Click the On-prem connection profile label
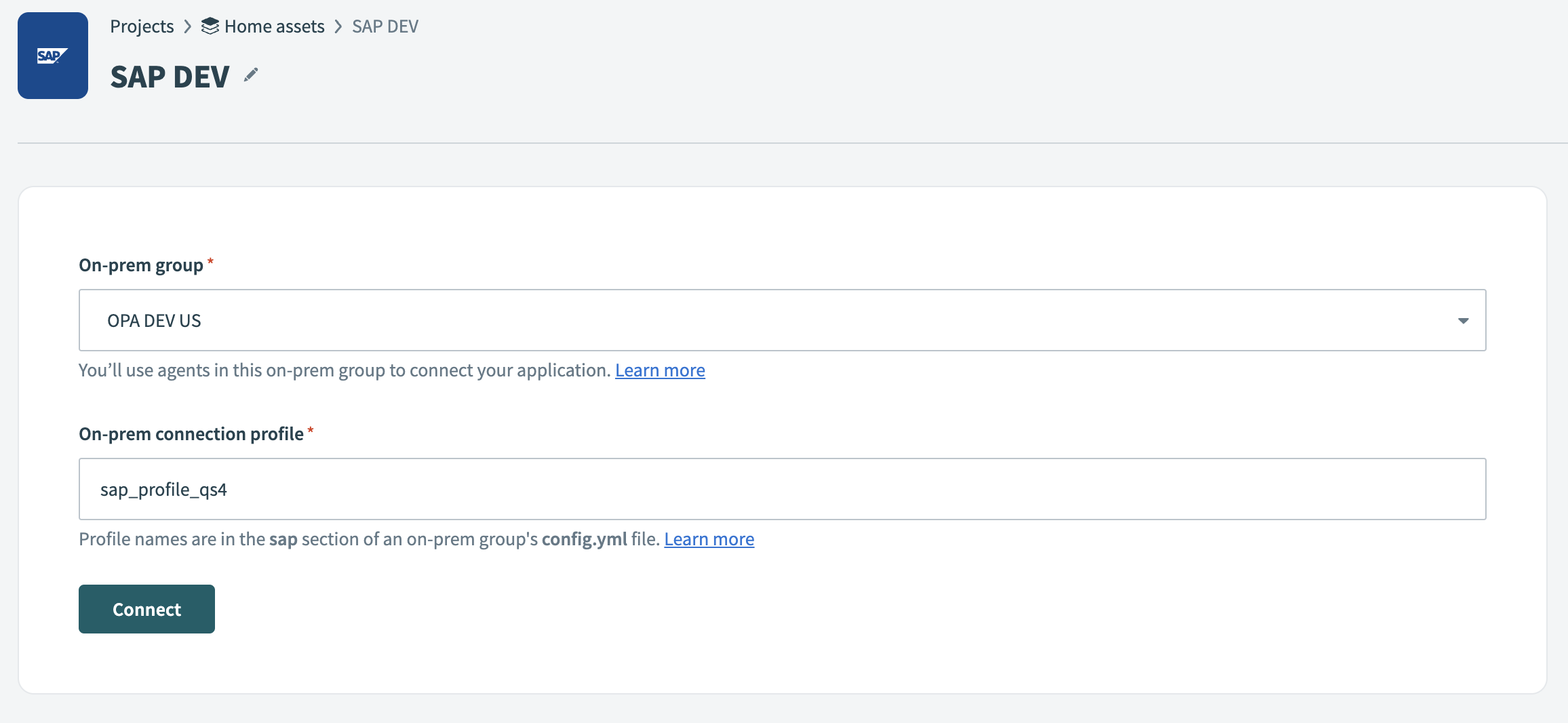The image size is (1568, 723). click(x=191, y=434)
